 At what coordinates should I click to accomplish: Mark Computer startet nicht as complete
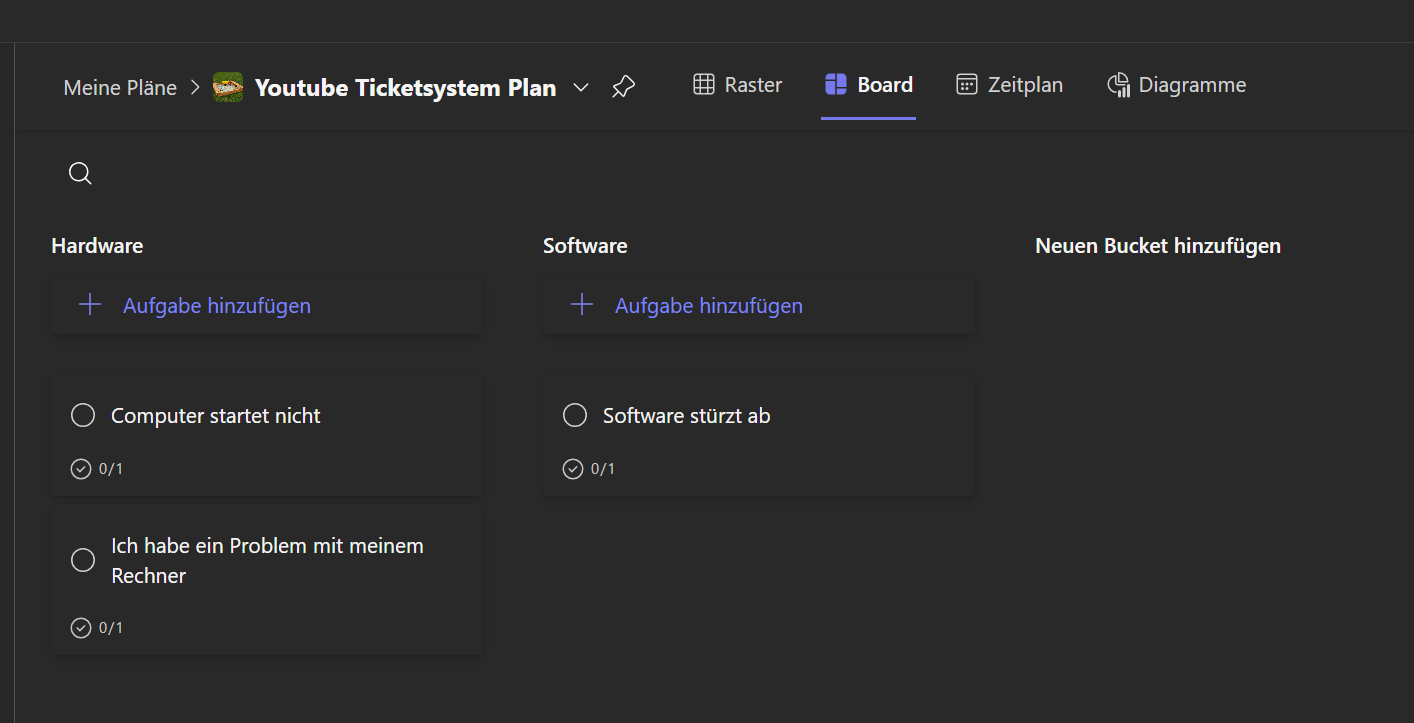click(x=83, y=415)
